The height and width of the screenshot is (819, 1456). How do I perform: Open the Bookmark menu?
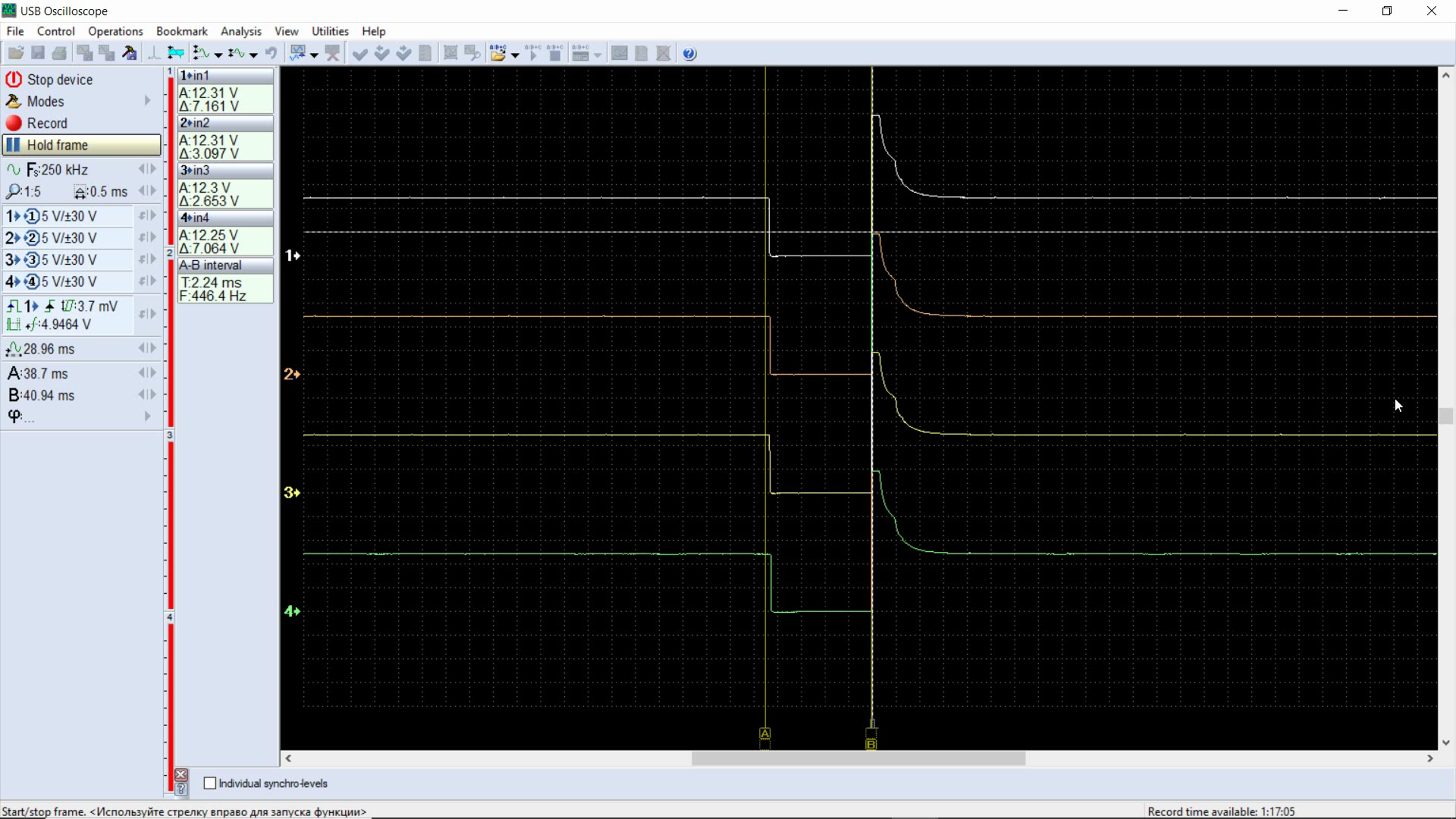[182, 31]
